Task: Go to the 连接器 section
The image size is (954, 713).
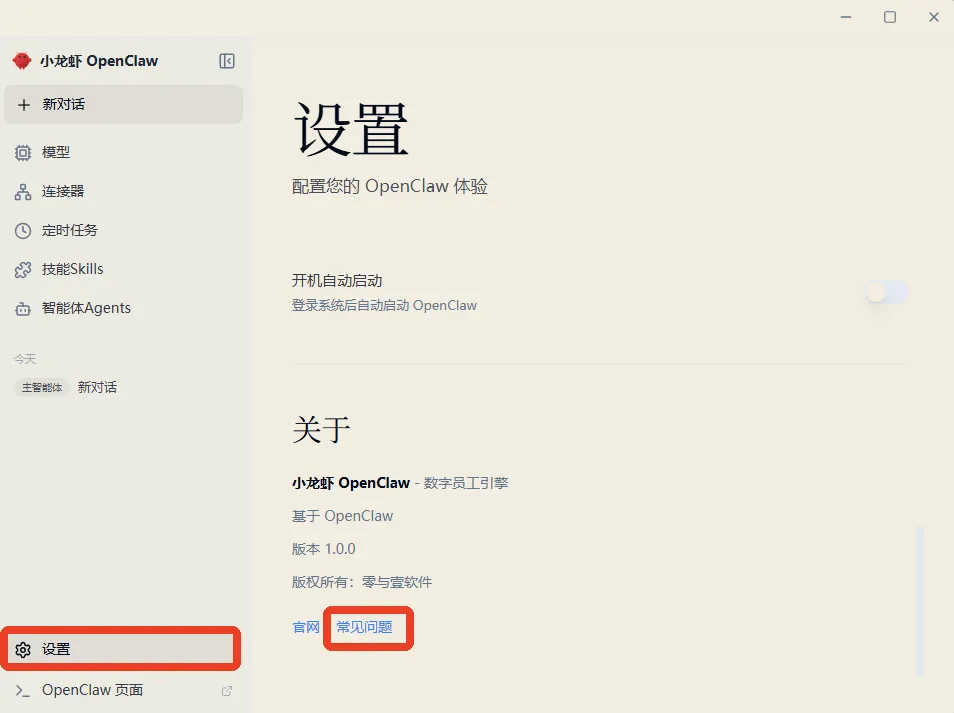Action: pos(124,191)
